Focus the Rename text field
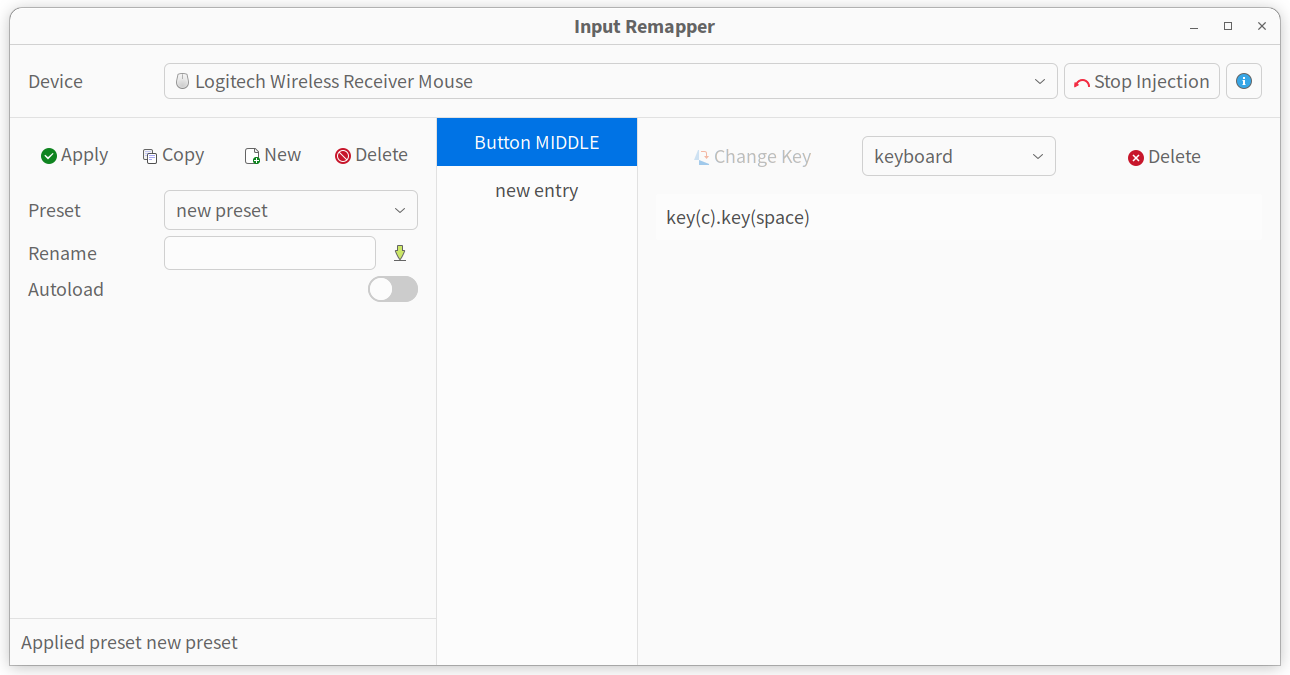The image size is (1290, 675). coord(270,253)
